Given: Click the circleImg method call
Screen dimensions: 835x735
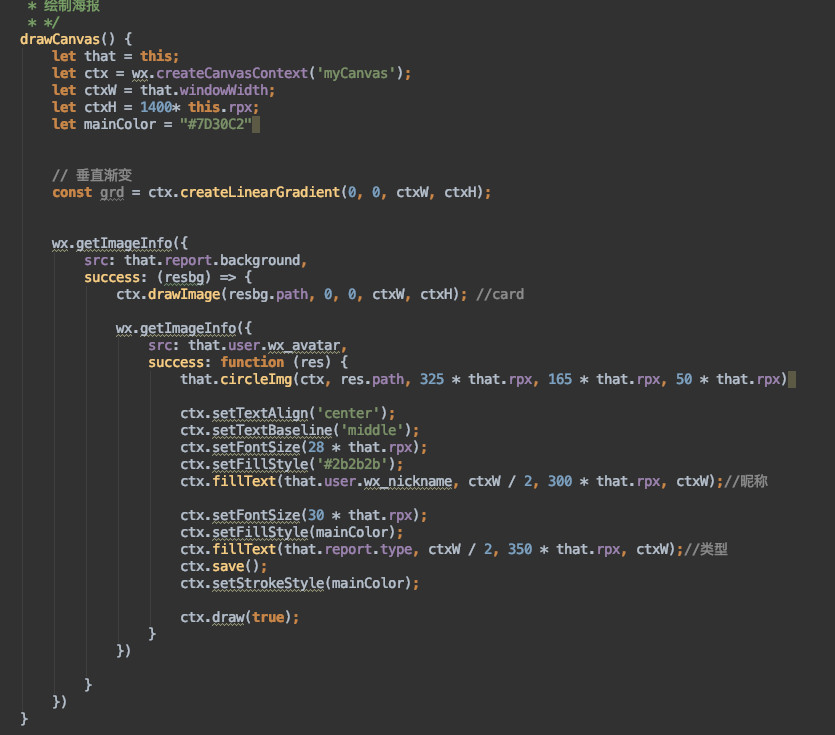Looking at the screenshot, I should (256, 379).
